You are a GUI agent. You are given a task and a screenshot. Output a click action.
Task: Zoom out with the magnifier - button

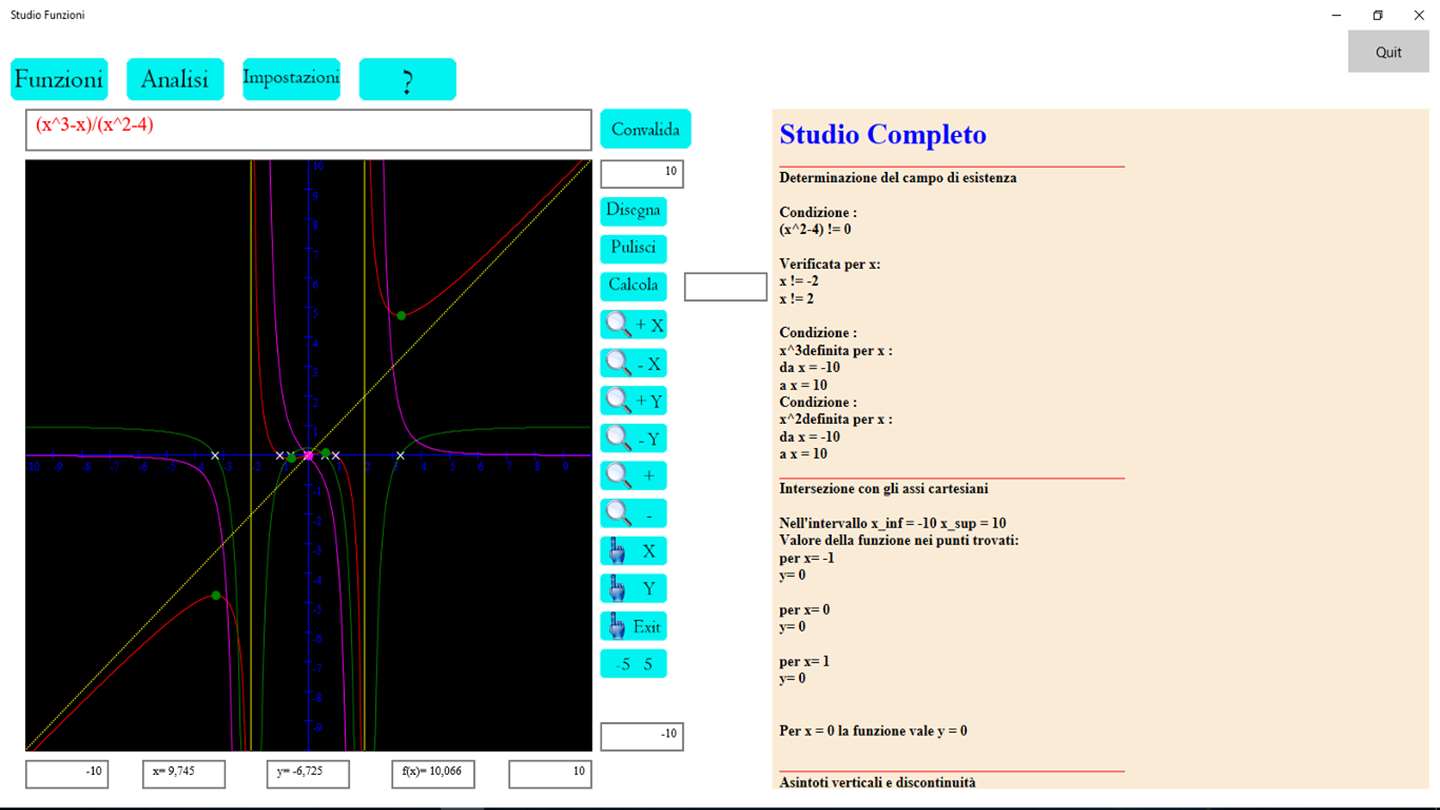point(634,514)
